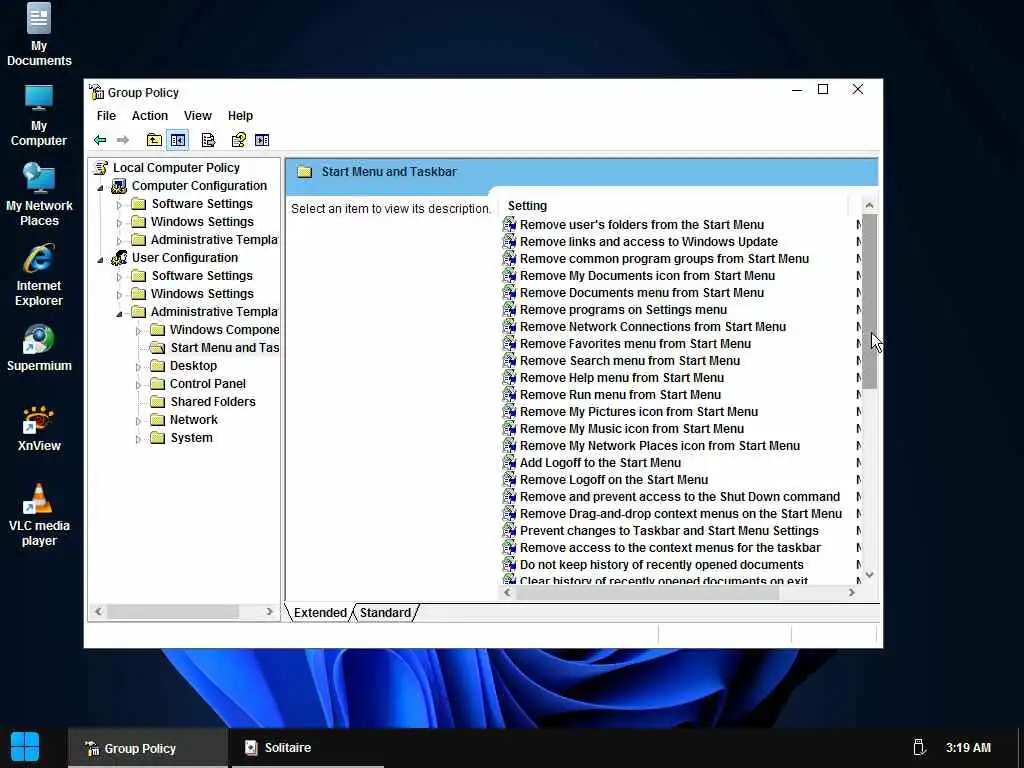Collapse the User Configuration node
Viewport: 1024px width, 768px height.
click(101, 260)
